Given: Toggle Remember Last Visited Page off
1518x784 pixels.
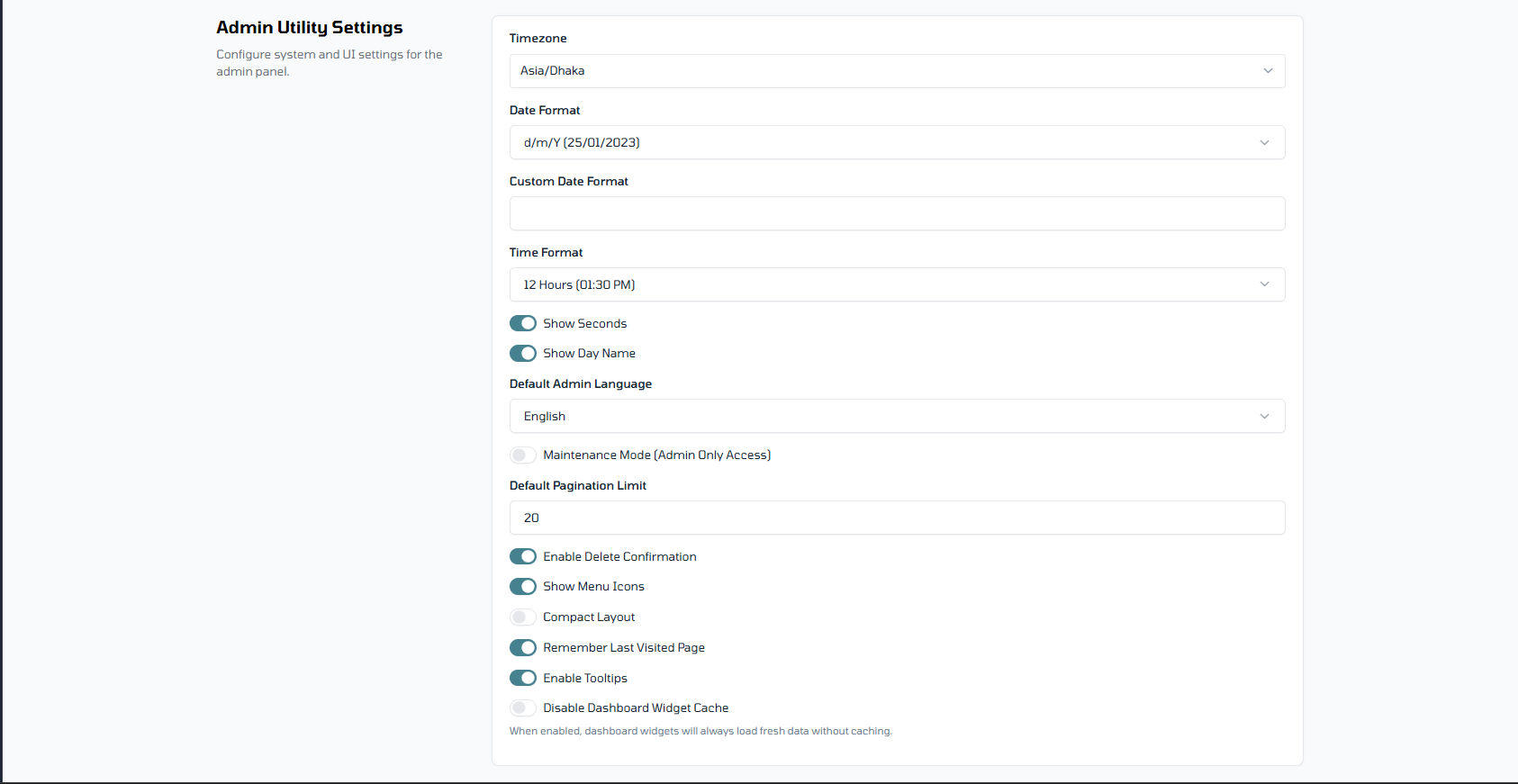Looking at the screenshot, I should point(523,648).
